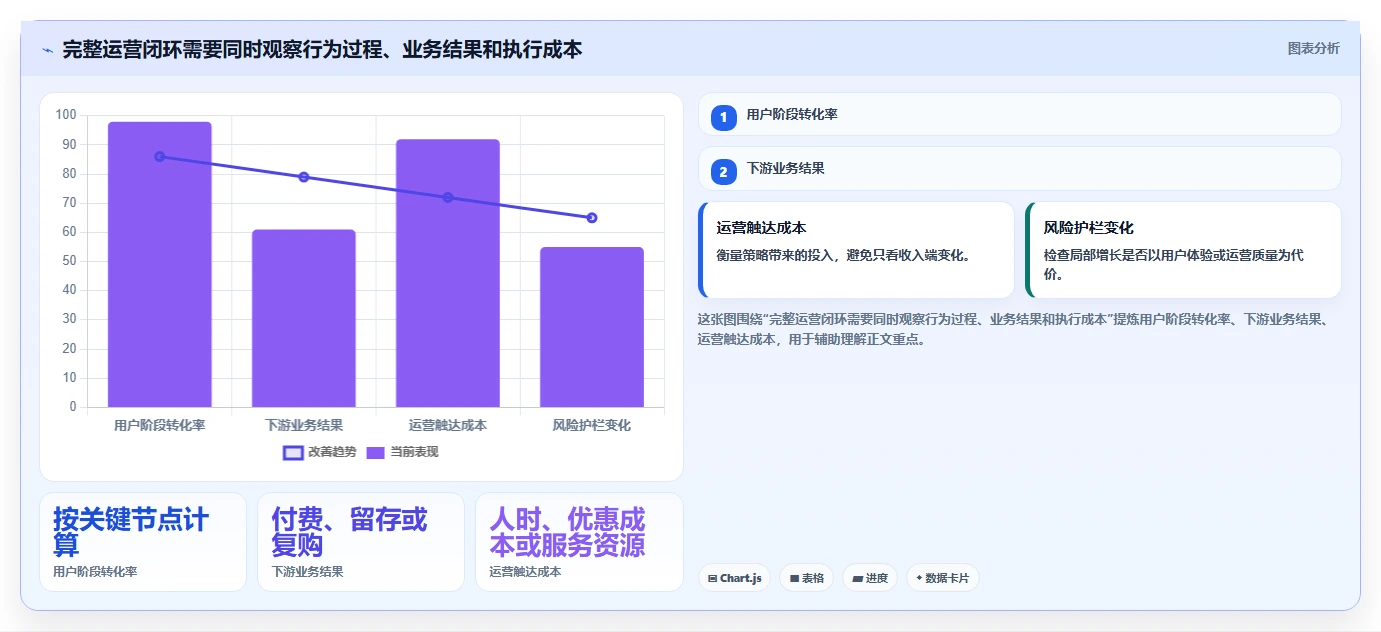Click the y-axis value 100
Image resolution: width=1381 pixels, height=632 pixels.
[66, 115]
